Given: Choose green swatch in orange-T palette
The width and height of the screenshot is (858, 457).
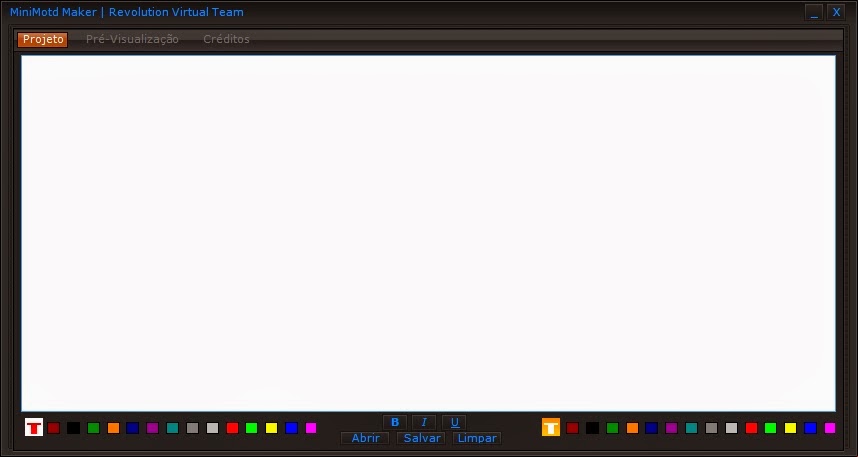Looking at the screenshot, I should (612, 428).
